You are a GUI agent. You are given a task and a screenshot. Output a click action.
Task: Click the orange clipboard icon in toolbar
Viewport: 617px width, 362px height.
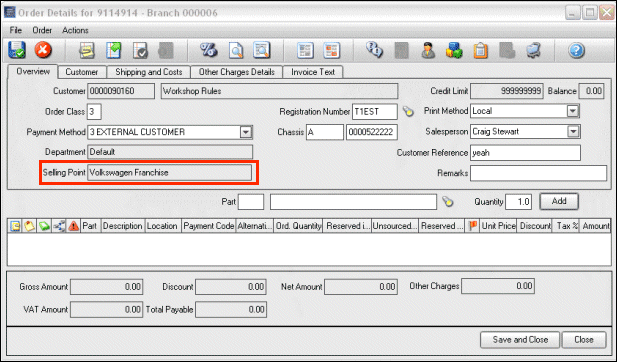click(480, 51)
